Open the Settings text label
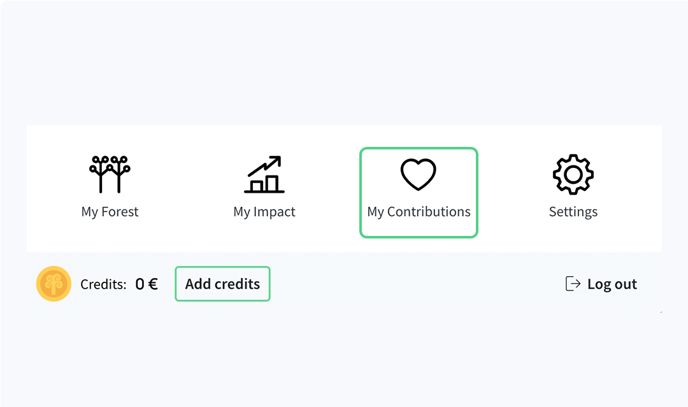This screenshot has width=688, height=407. pyautogui.click(x=573, y=212)
